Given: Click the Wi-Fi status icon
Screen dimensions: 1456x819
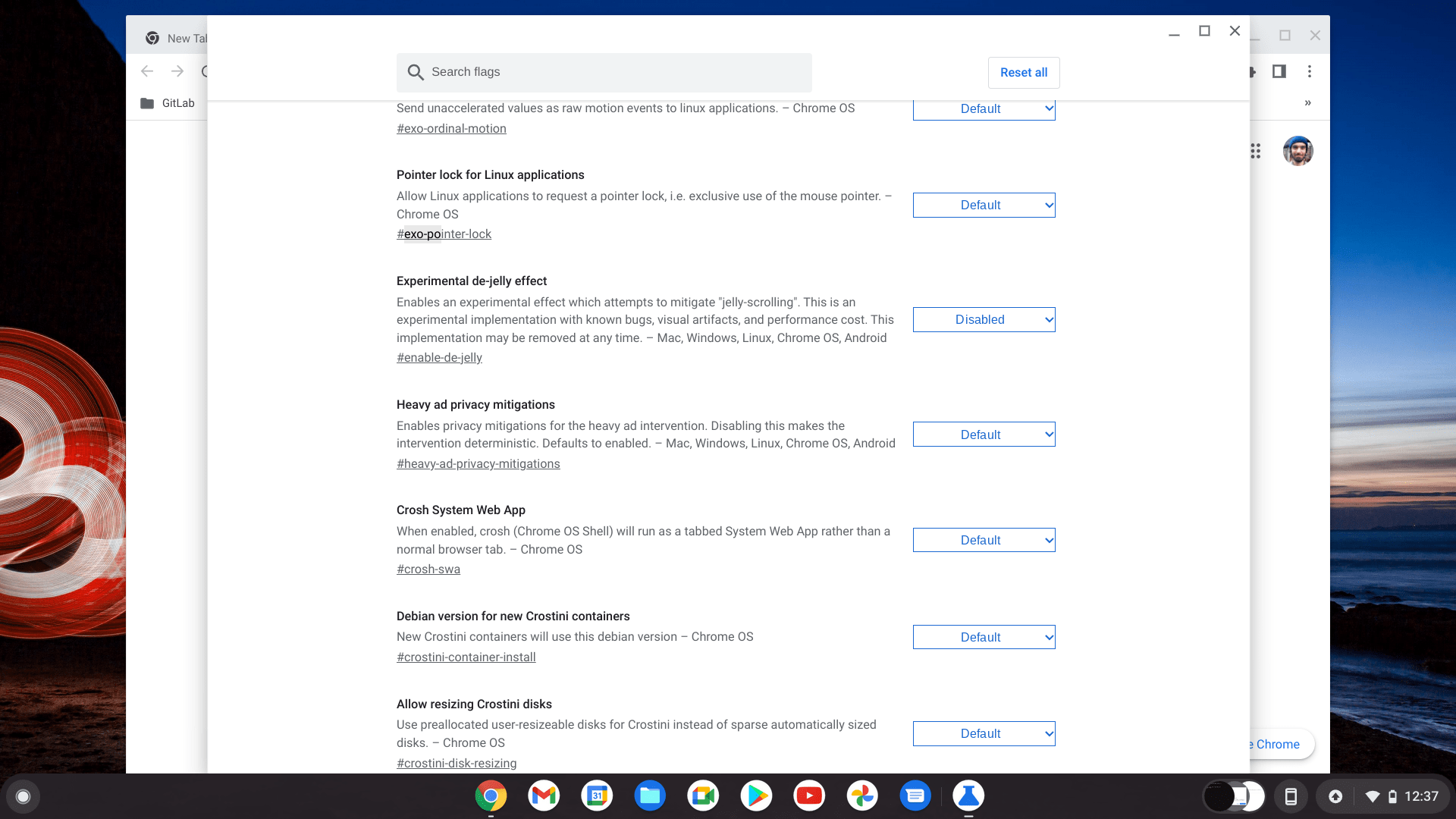Looking at the screenshot, I should pos(1372,796).
